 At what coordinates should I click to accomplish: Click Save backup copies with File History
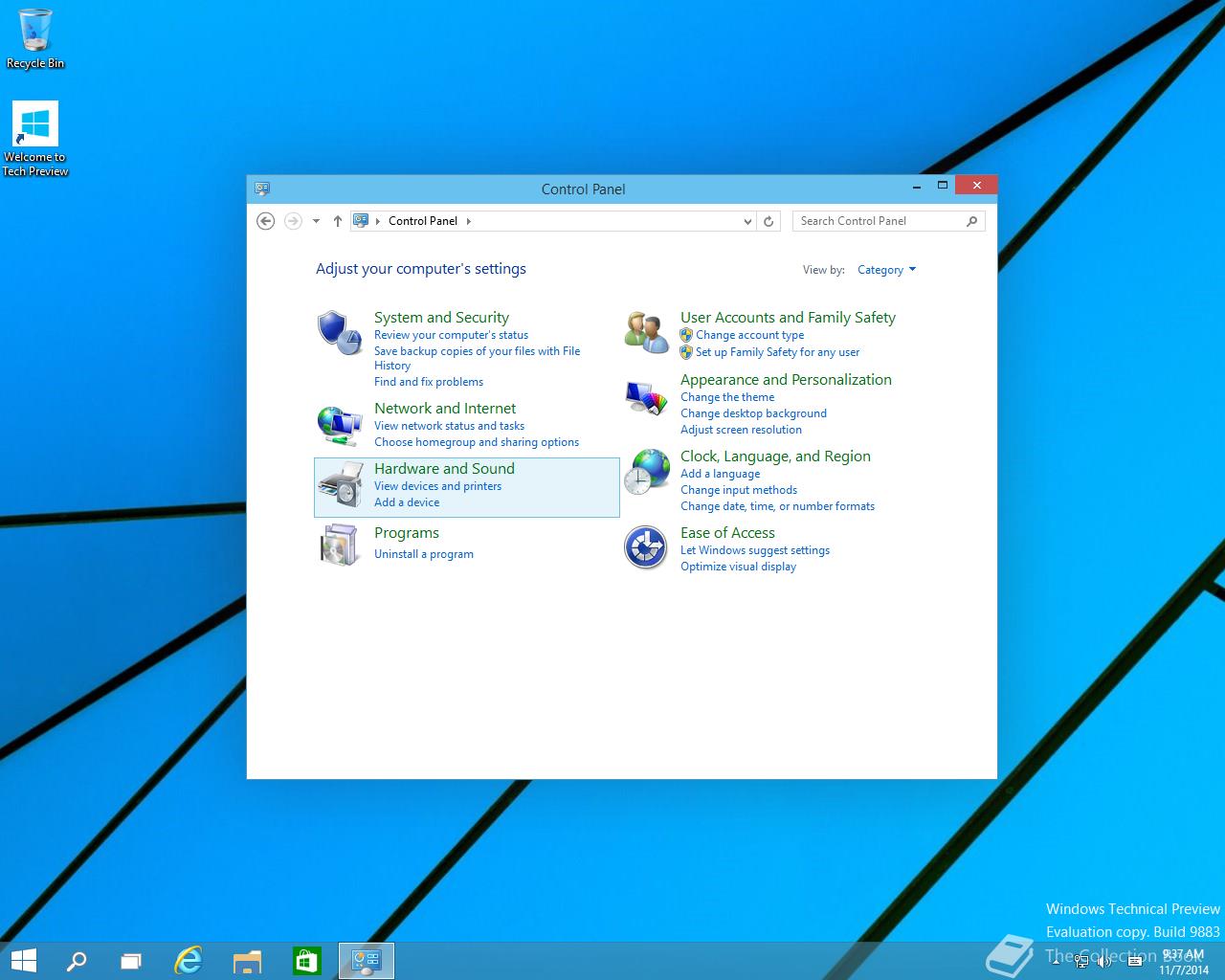coord(477,358)
